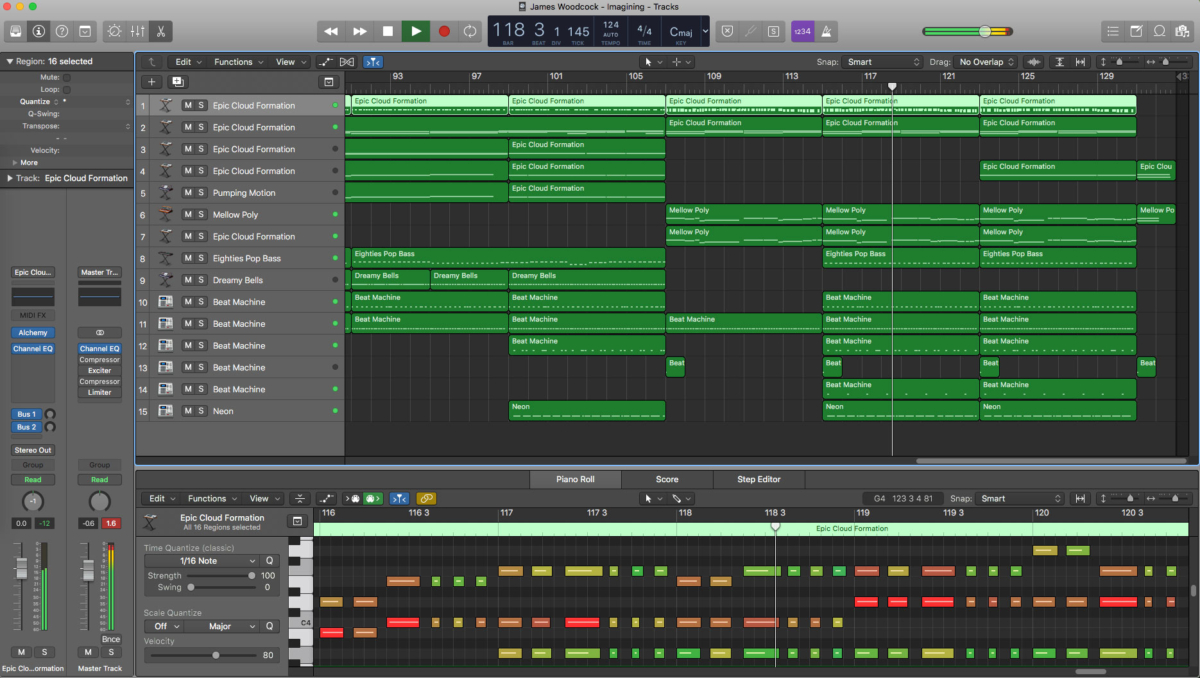Toggle the piano roll yellow Link icon
The height and width of the screenshot is (678, 1200).
(x=426, y=498)
